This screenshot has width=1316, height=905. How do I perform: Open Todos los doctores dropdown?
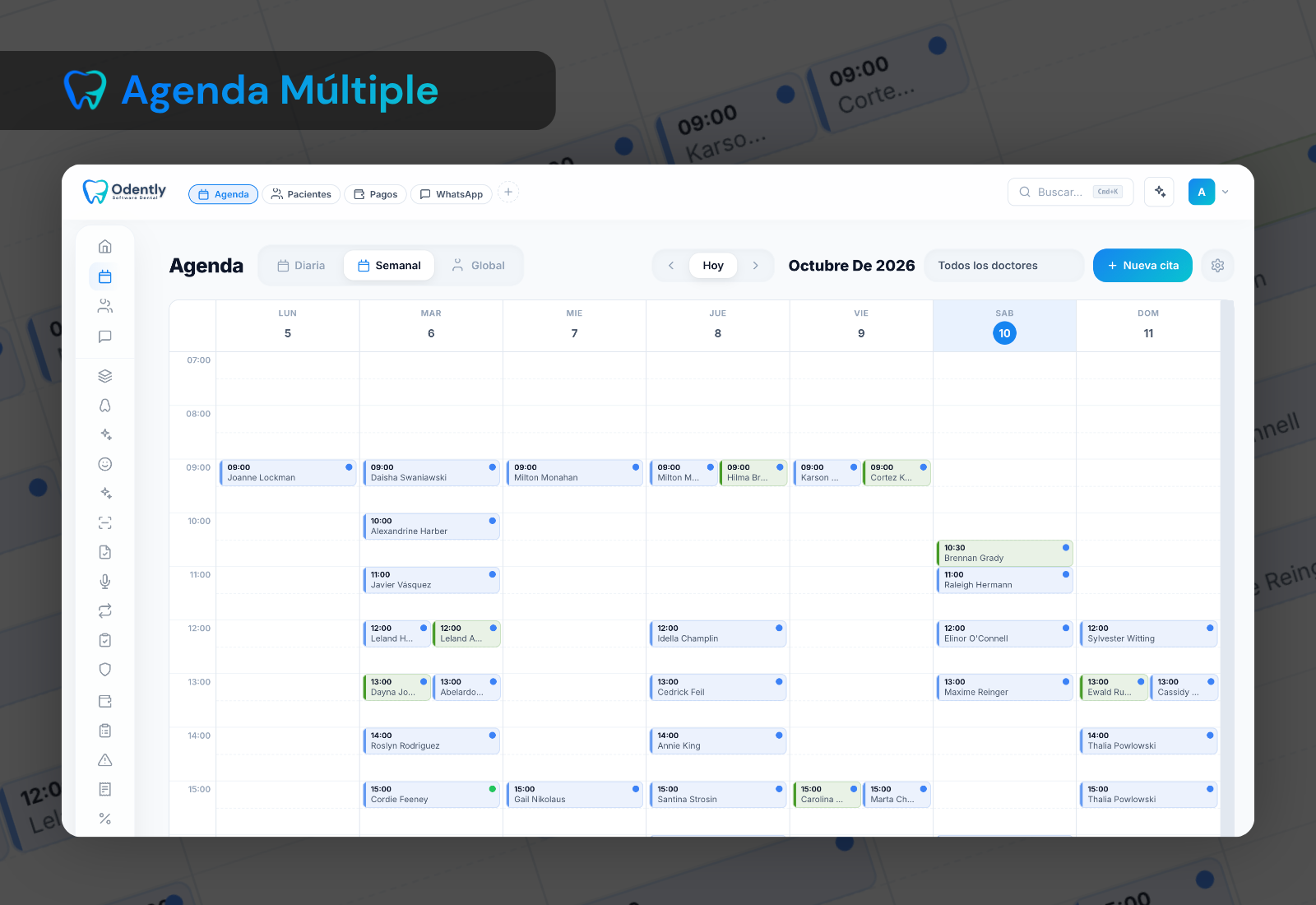pyautogui.click(x=1004, y=266)
